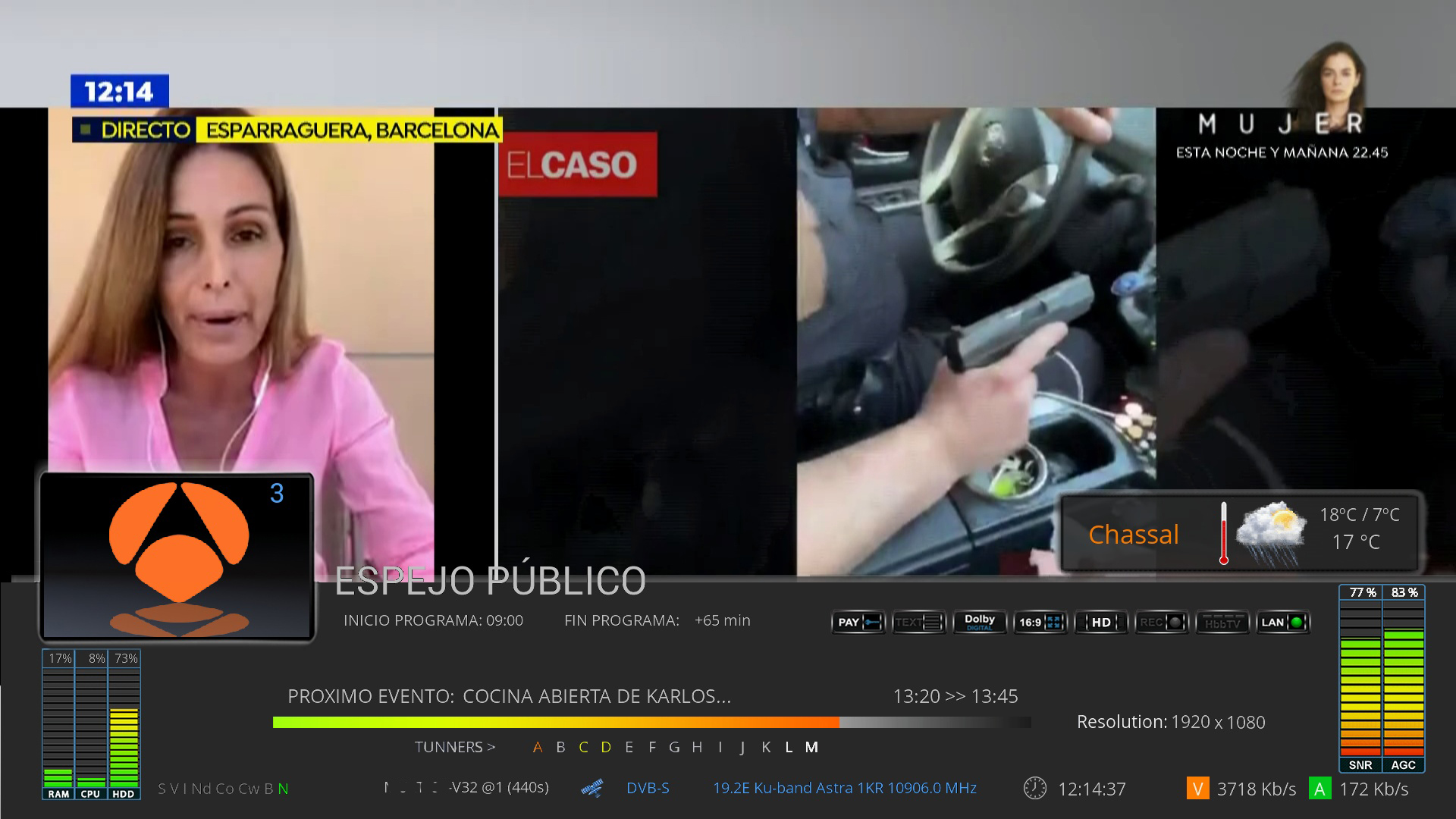This screenshot has height=819, width=1456.
Task: Click the HbbTV indicator icon
Action: [x=1222, y=623]
